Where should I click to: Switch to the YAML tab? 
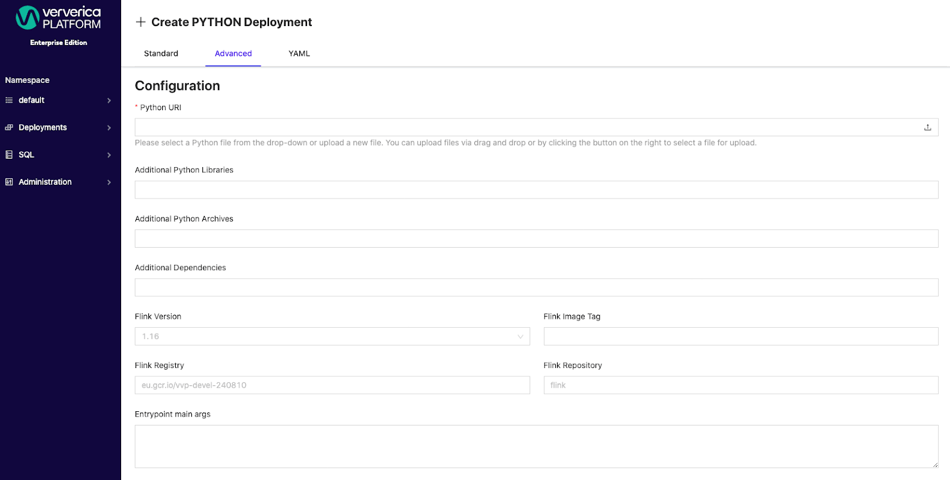299,53
